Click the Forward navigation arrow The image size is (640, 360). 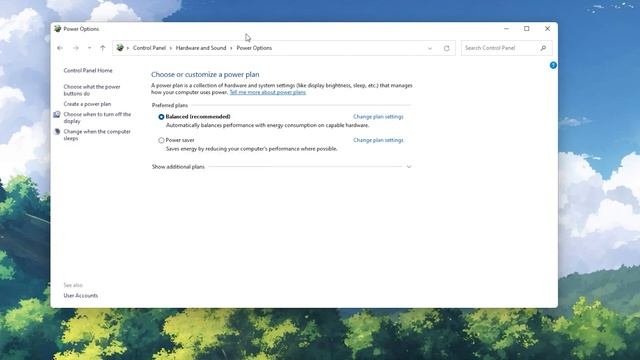(76, 48)
